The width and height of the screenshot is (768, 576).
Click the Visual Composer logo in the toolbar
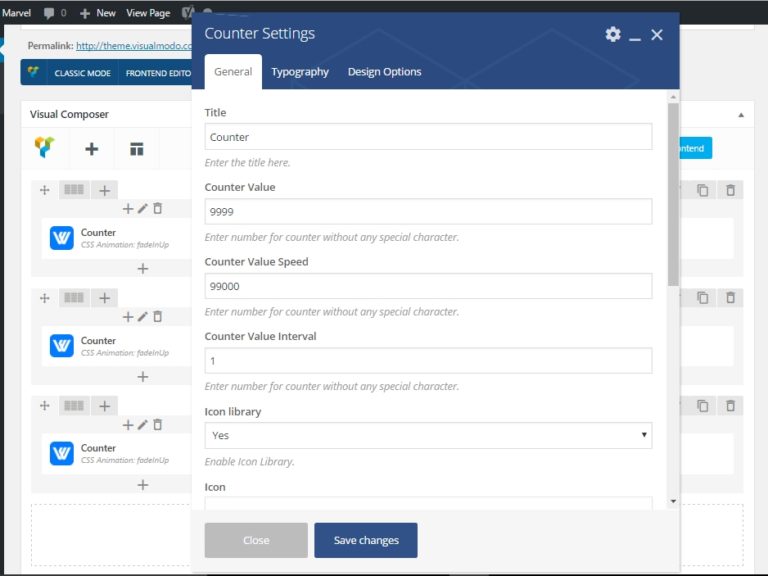pyautogui.click(x=45, y=148)
